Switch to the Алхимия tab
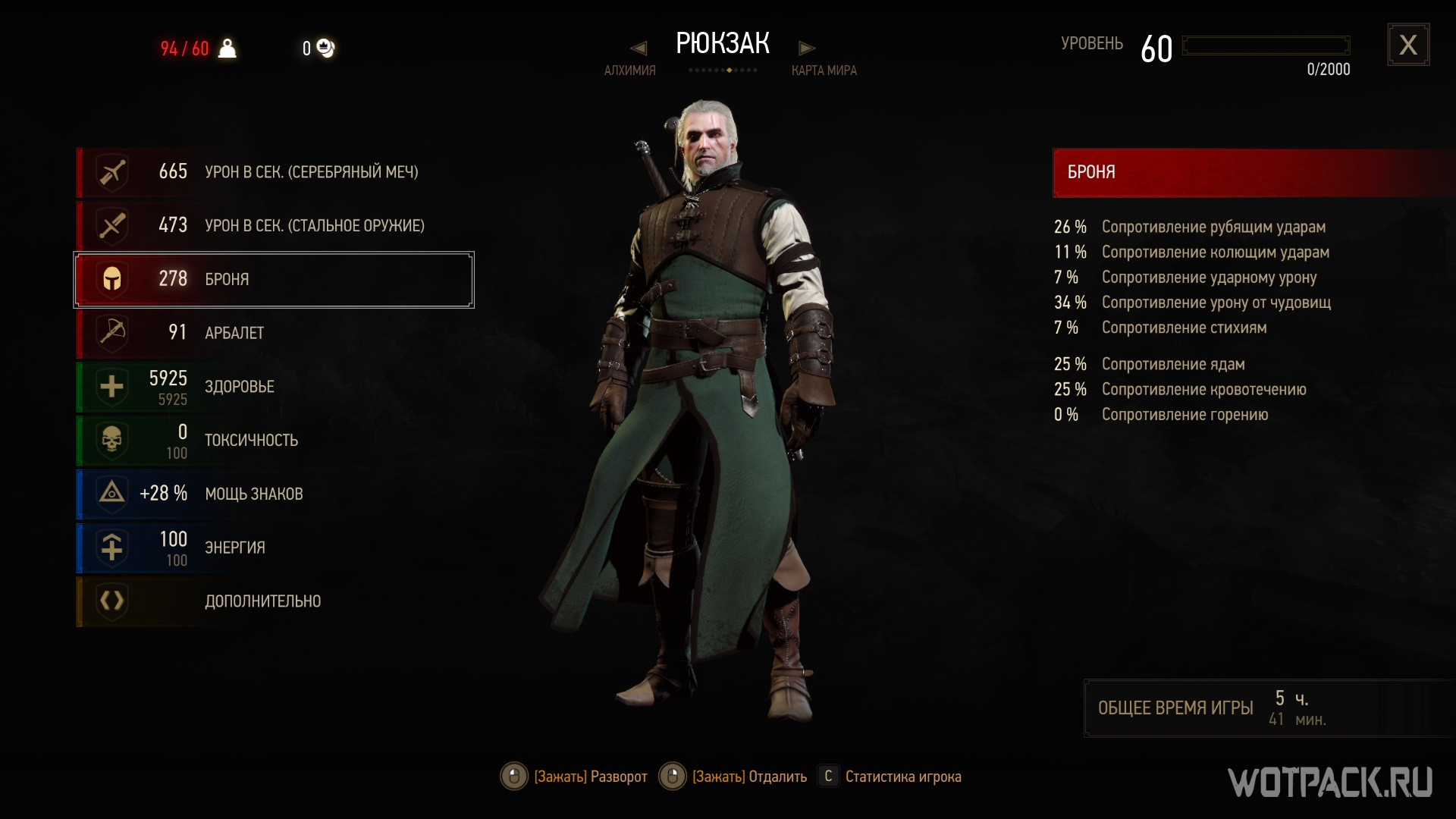Viewport: 1456px width, 819px height. pyautogui.click(x=629, y=71)
